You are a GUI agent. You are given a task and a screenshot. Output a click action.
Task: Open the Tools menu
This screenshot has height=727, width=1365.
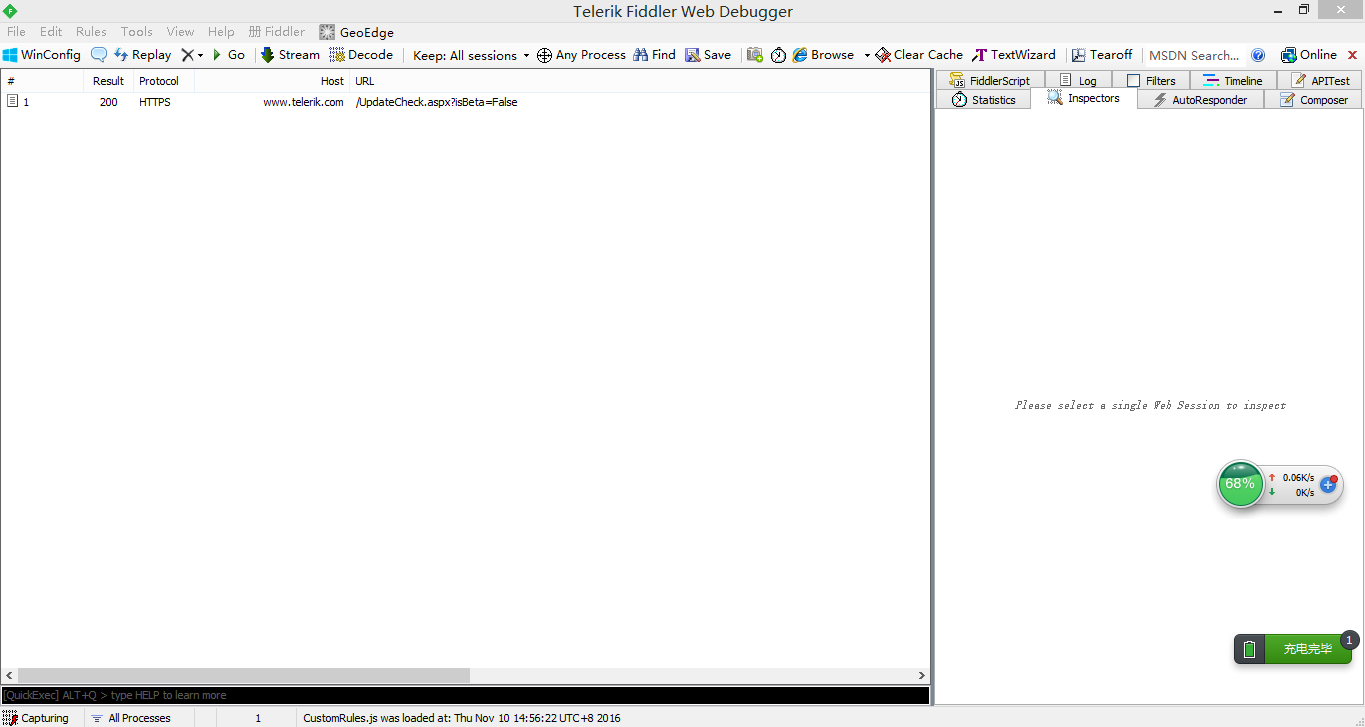137,31
